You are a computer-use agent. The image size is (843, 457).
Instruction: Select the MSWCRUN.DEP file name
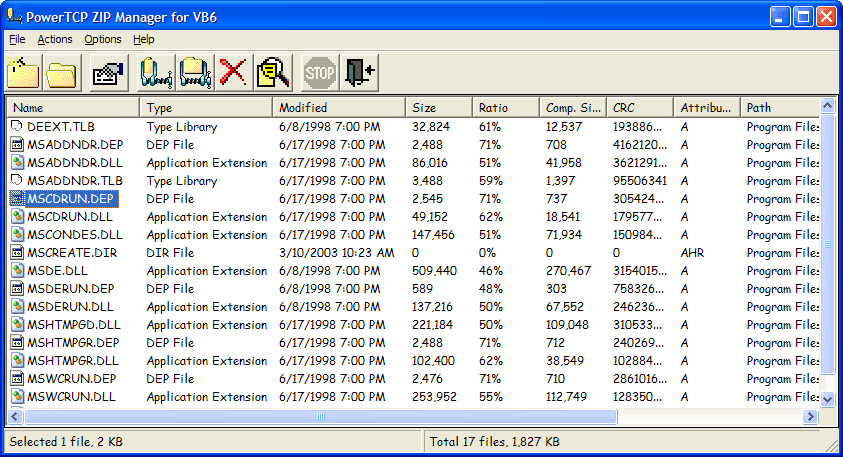coord(72,379)
